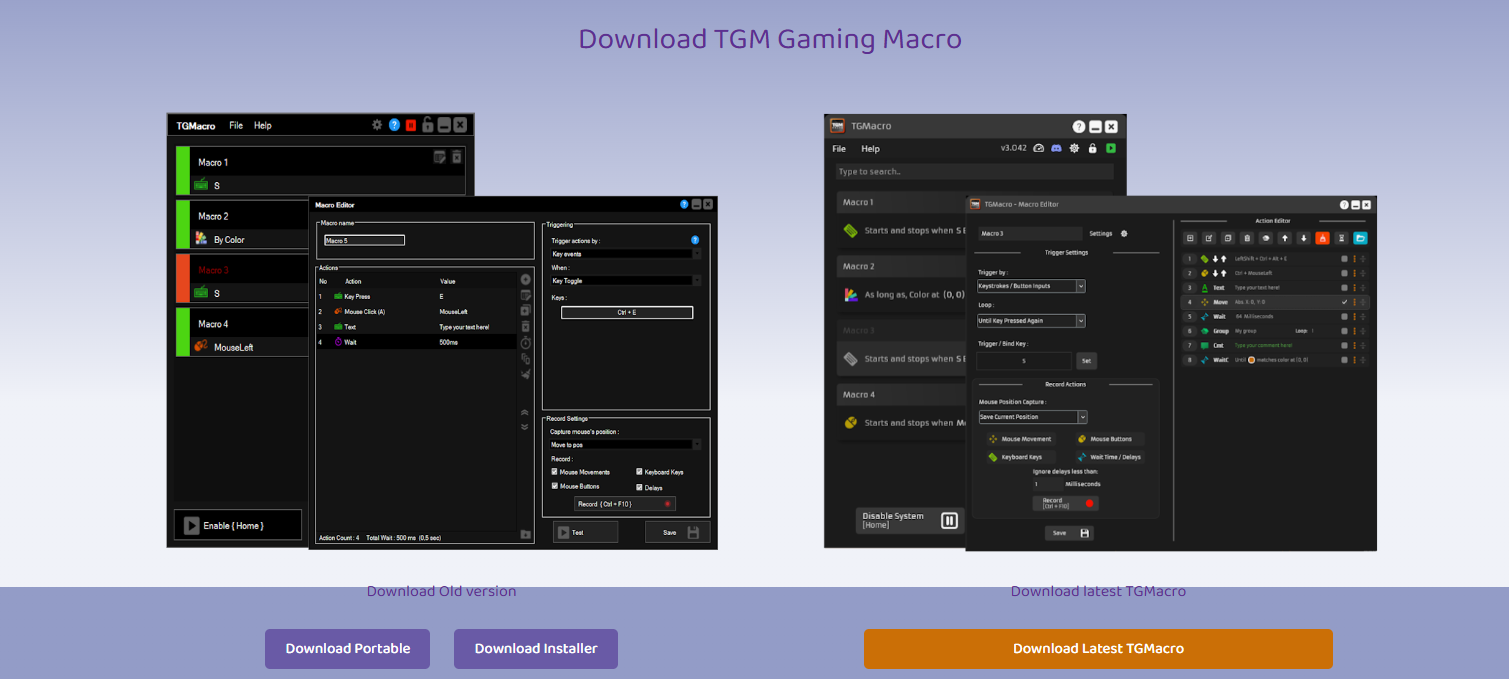Move action up with double chevron up icon
This screenshot has width=1509, height=679.
[525, 412]
